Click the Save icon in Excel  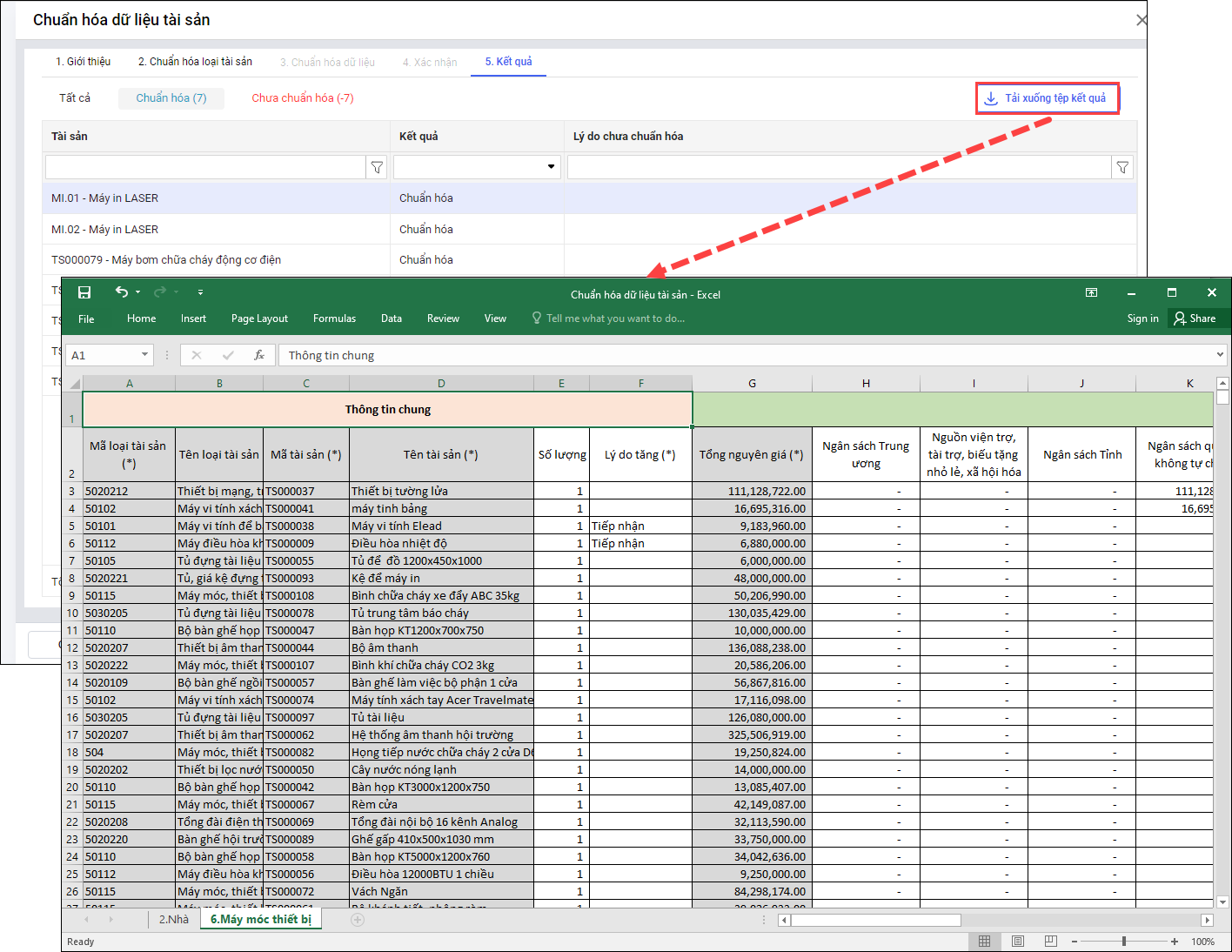click(x=84, y=292)
